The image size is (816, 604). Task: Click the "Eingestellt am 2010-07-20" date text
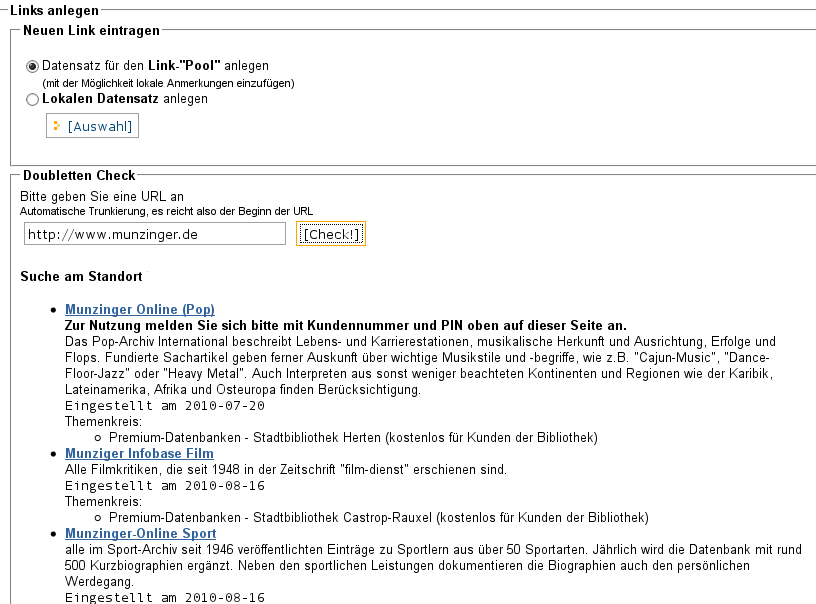point(165,406)
